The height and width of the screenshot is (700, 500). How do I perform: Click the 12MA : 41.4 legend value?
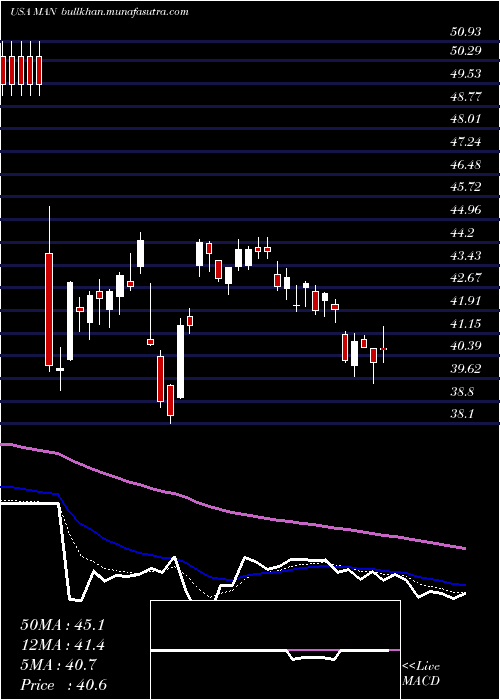(63, 645)
